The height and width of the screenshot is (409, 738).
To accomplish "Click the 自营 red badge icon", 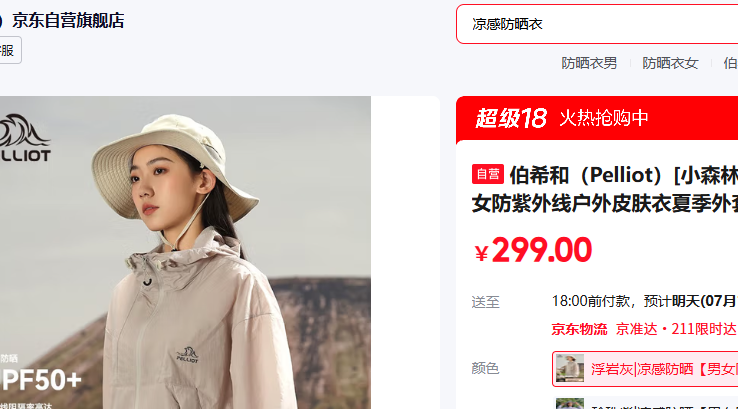I will [488, 174].
